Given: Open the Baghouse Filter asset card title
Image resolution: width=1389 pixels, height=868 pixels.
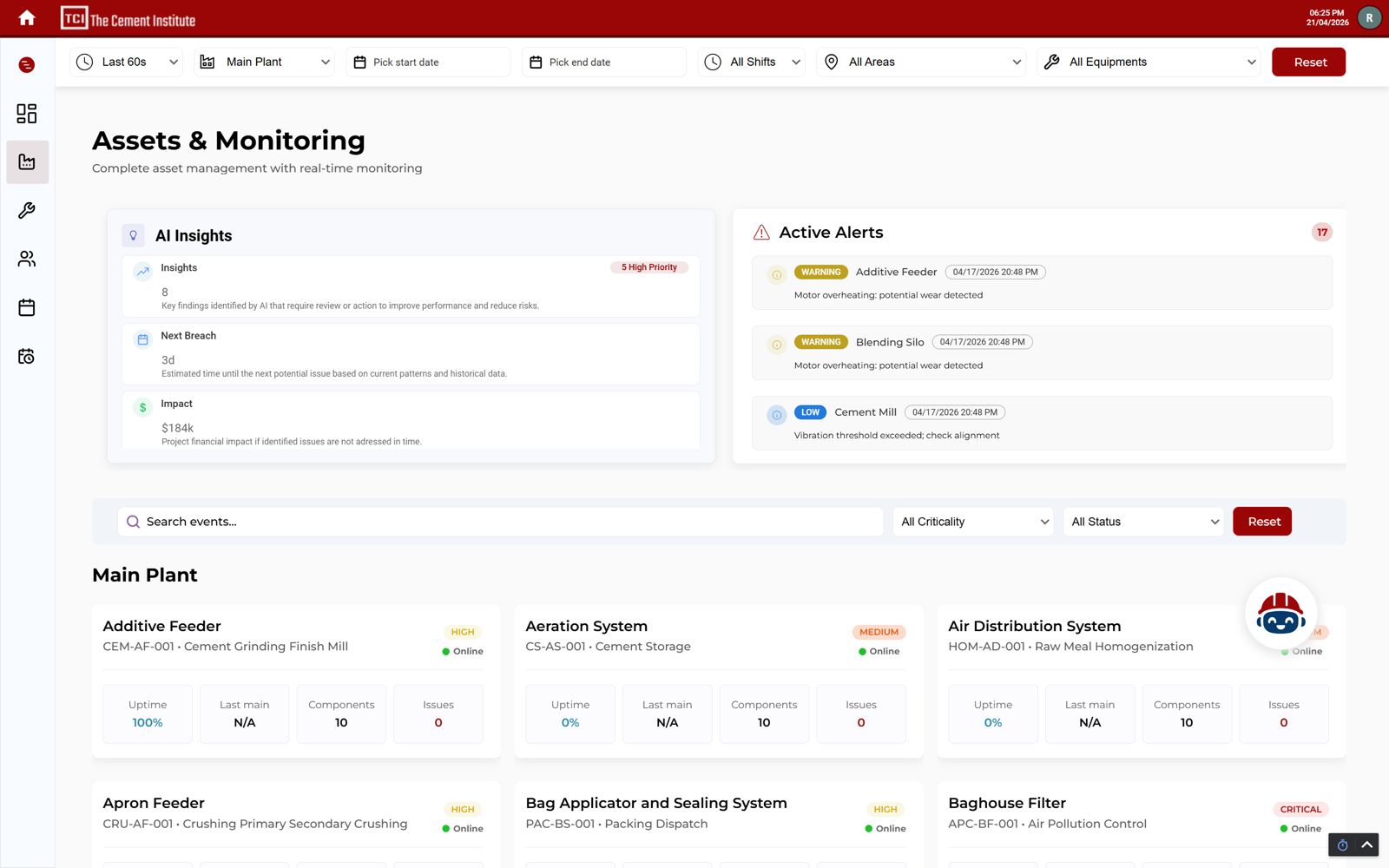Looking at the screenshot, I should 1007,803.
